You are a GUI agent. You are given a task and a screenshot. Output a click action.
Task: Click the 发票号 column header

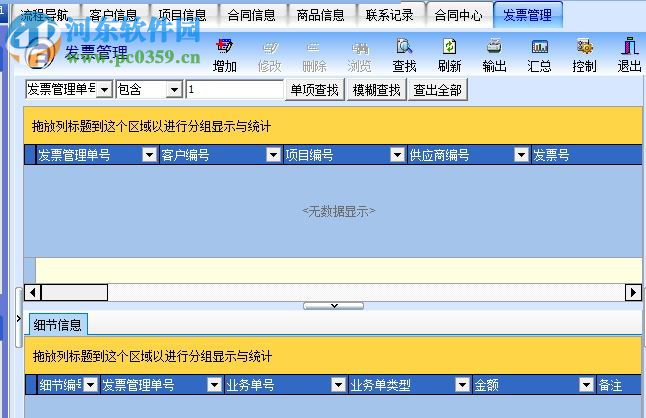(587, 155)
